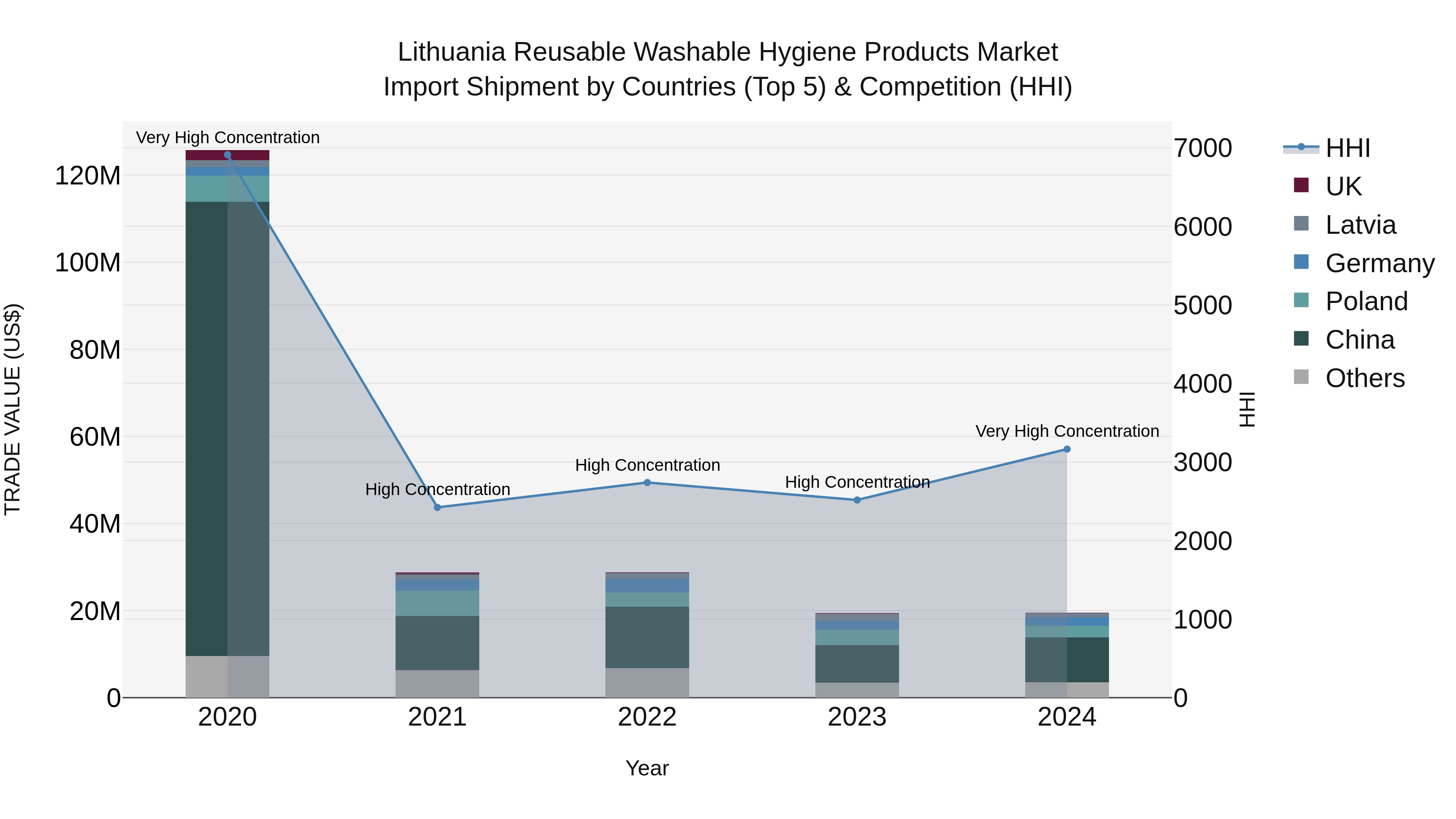The image size is (1456, 819).
Task: Click the Poland segment of 2021 bar
Action: point(438,604)
